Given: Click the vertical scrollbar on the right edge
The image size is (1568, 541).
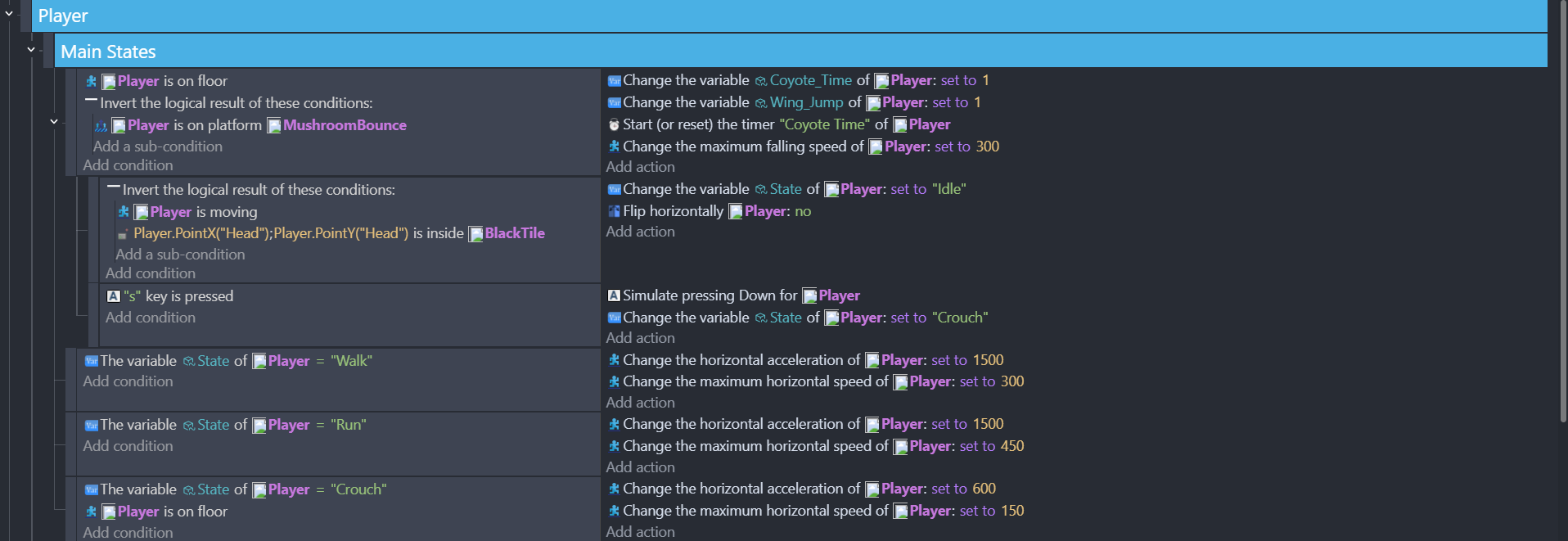Looking at the screenshot, I should pos(1561,246).
